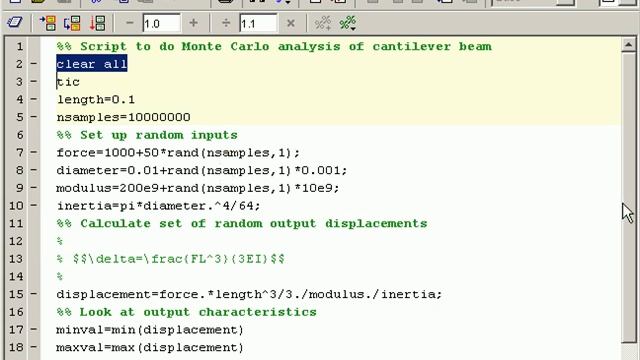Viewport: 640px width, 360px height.
Task: Set breakpoint on line 17 dash
Action: click(x=34, y=329)
